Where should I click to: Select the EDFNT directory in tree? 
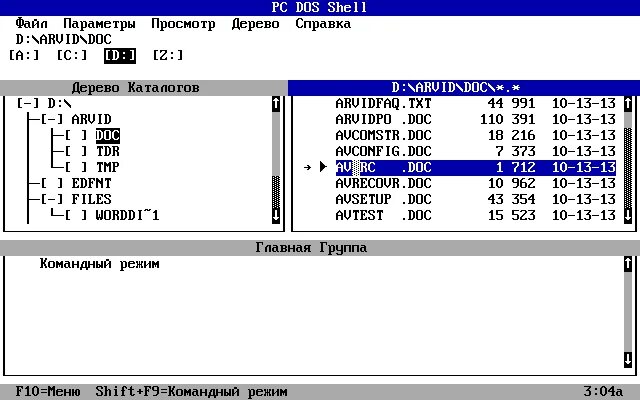tap(91, 183)
